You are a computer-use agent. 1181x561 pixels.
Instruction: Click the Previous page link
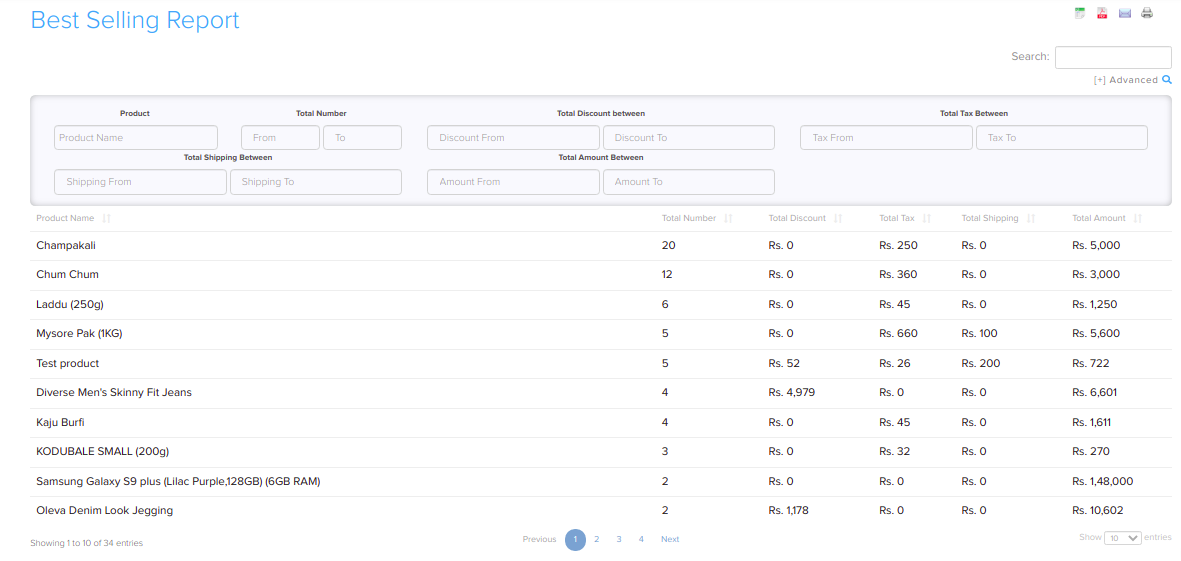(x=539, y=539)
